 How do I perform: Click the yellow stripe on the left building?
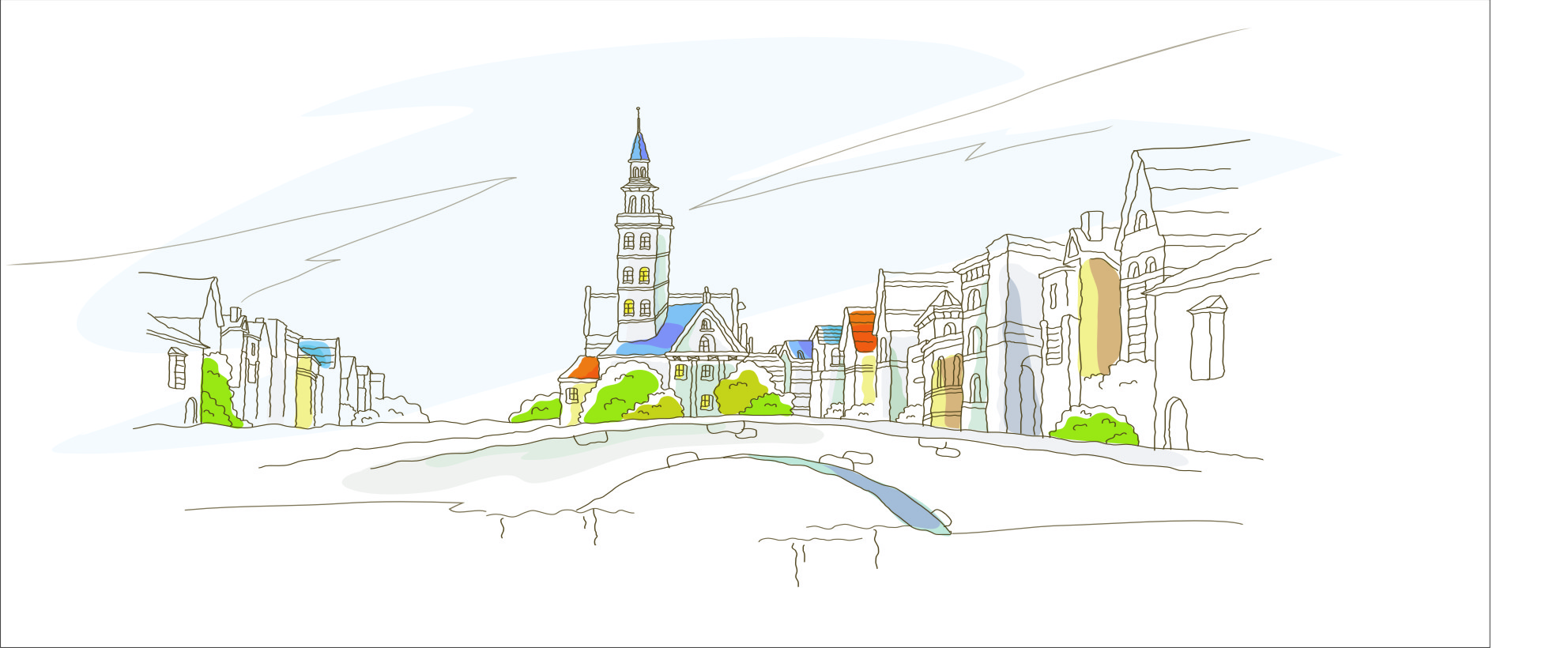tap(304, 391)
